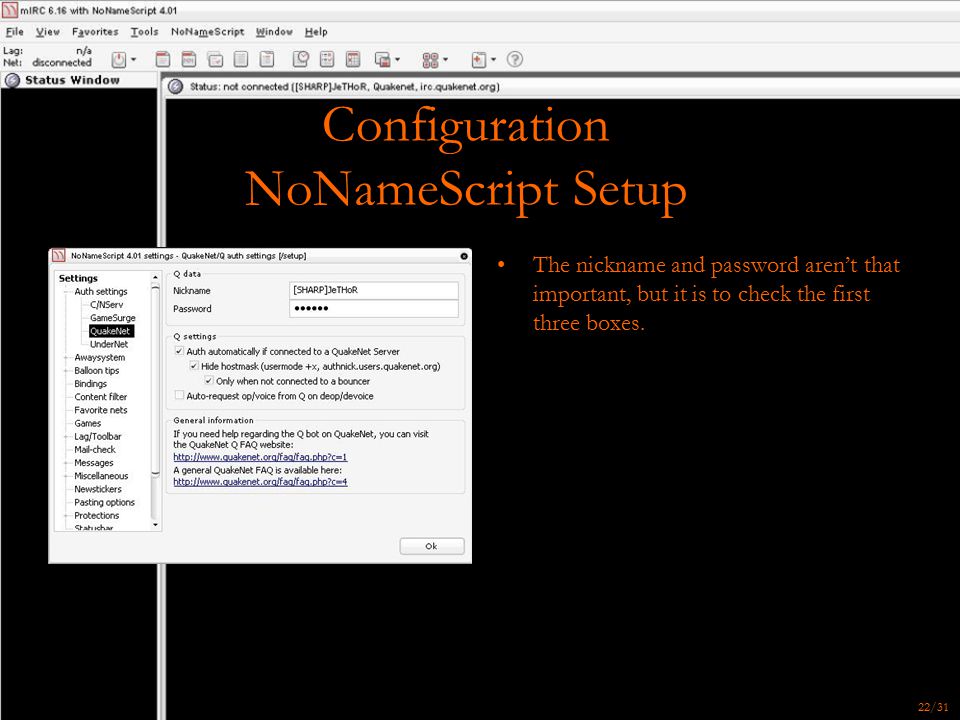Open the File menu
The width and height of the screenshot is (960, 720).
coord(15,32)
